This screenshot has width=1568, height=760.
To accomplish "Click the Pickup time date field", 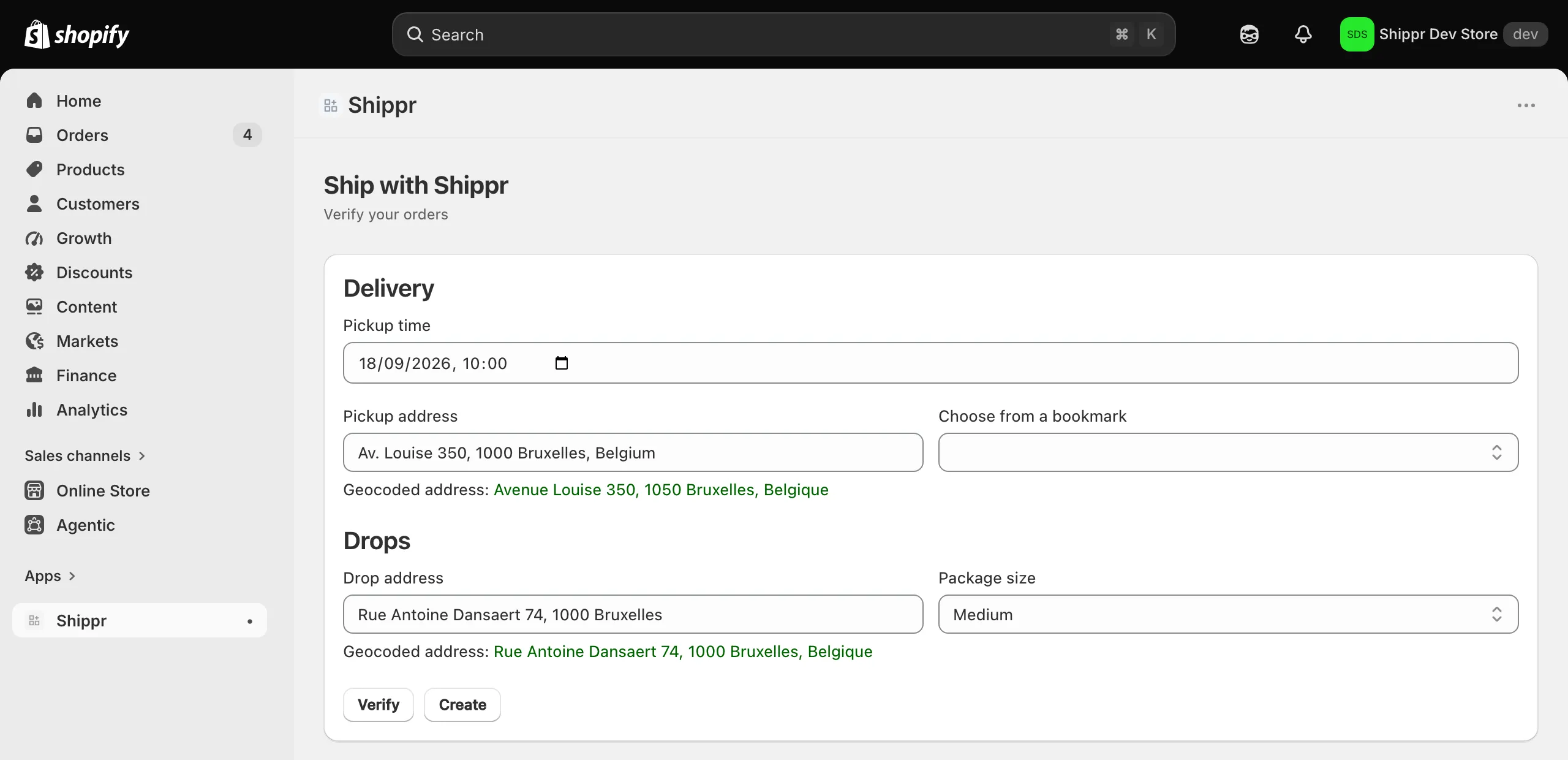I will 931,363.
